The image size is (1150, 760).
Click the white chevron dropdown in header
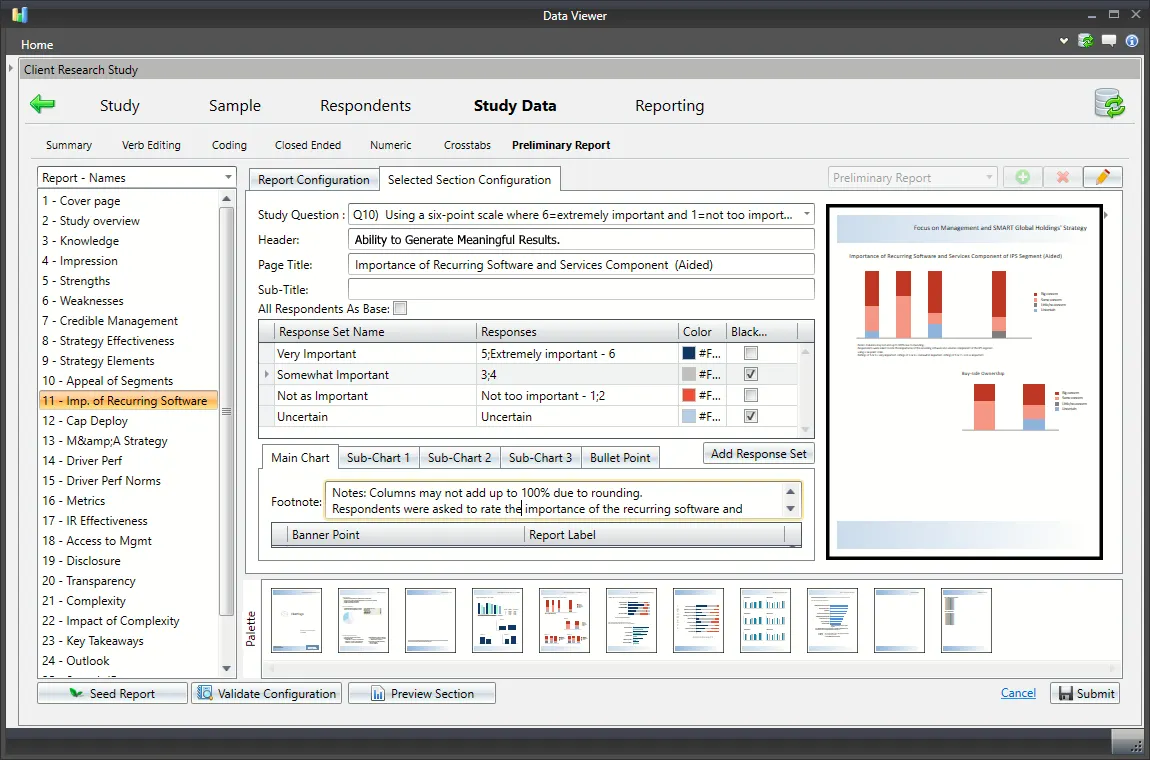coord(1063,41)
